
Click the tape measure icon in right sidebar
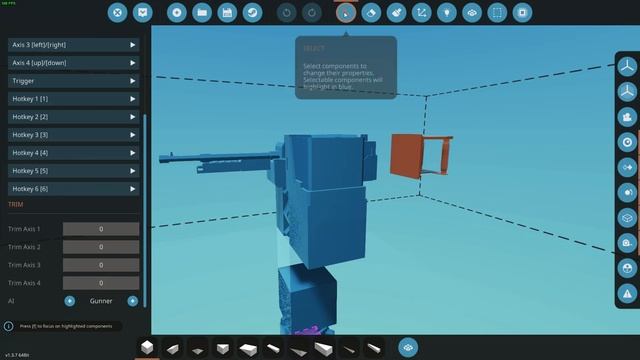click(x=627, y=243)
